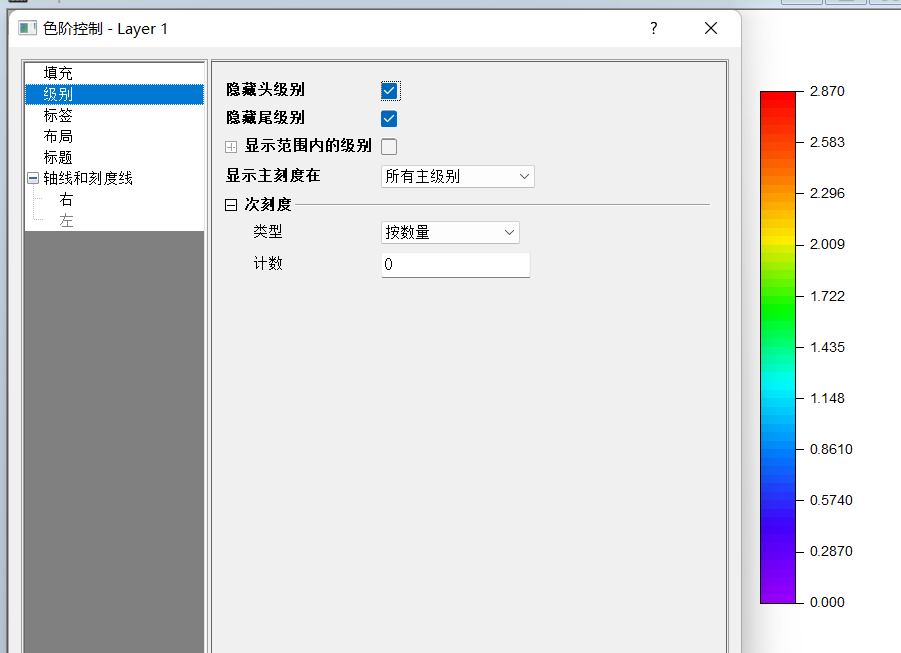Click the dialog icon in title bar
The image size is (901, 653).
tap(27, 29)
